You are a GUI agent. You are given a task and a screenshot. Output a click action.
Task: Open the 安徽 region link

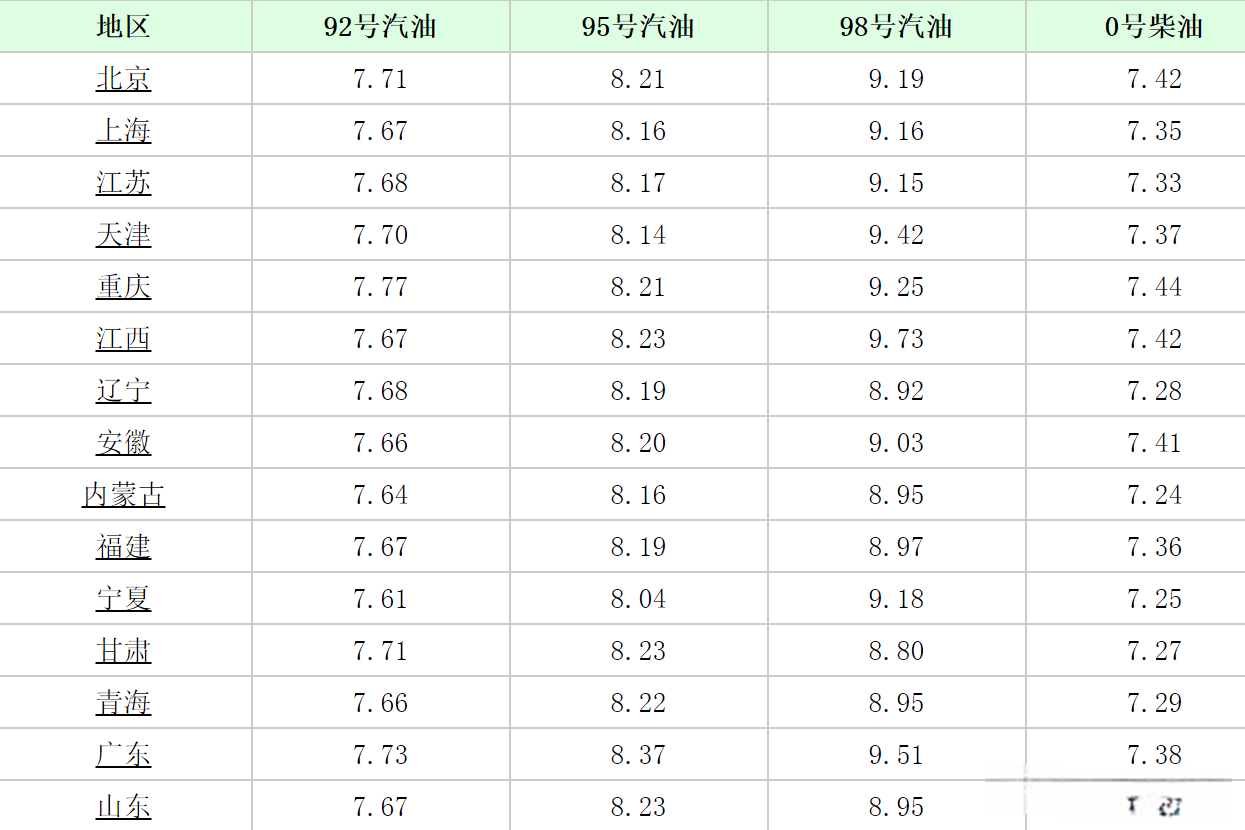(x=124, y=443)
